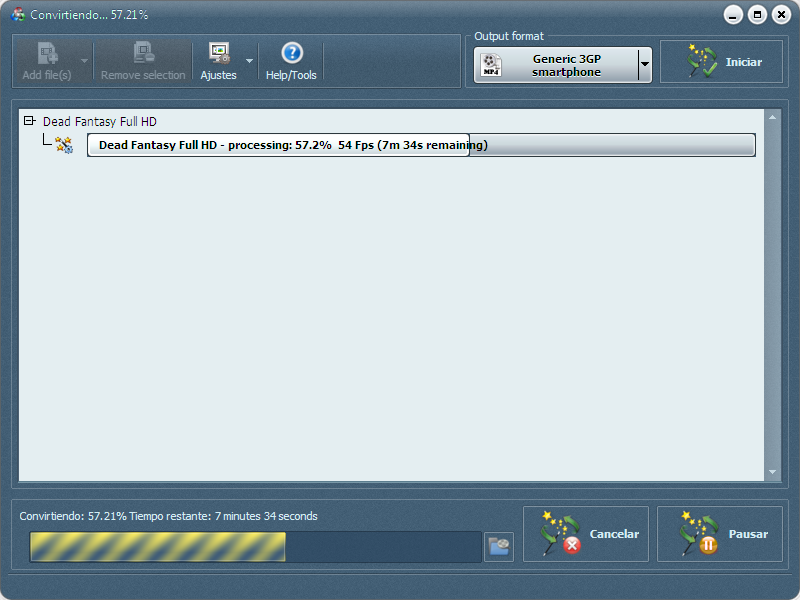Open the Add file(s) dropdown arrow

85,61
